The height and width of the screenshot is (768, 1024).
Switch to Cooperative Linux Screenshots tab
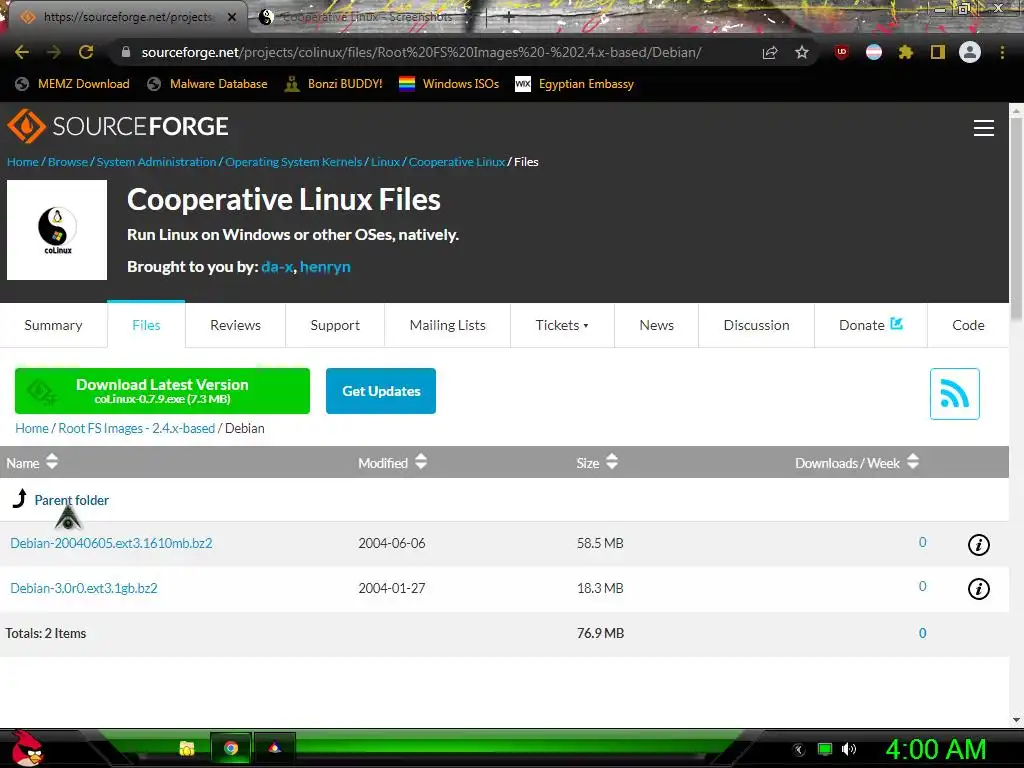pyautogui.click(x=366, y=17)
